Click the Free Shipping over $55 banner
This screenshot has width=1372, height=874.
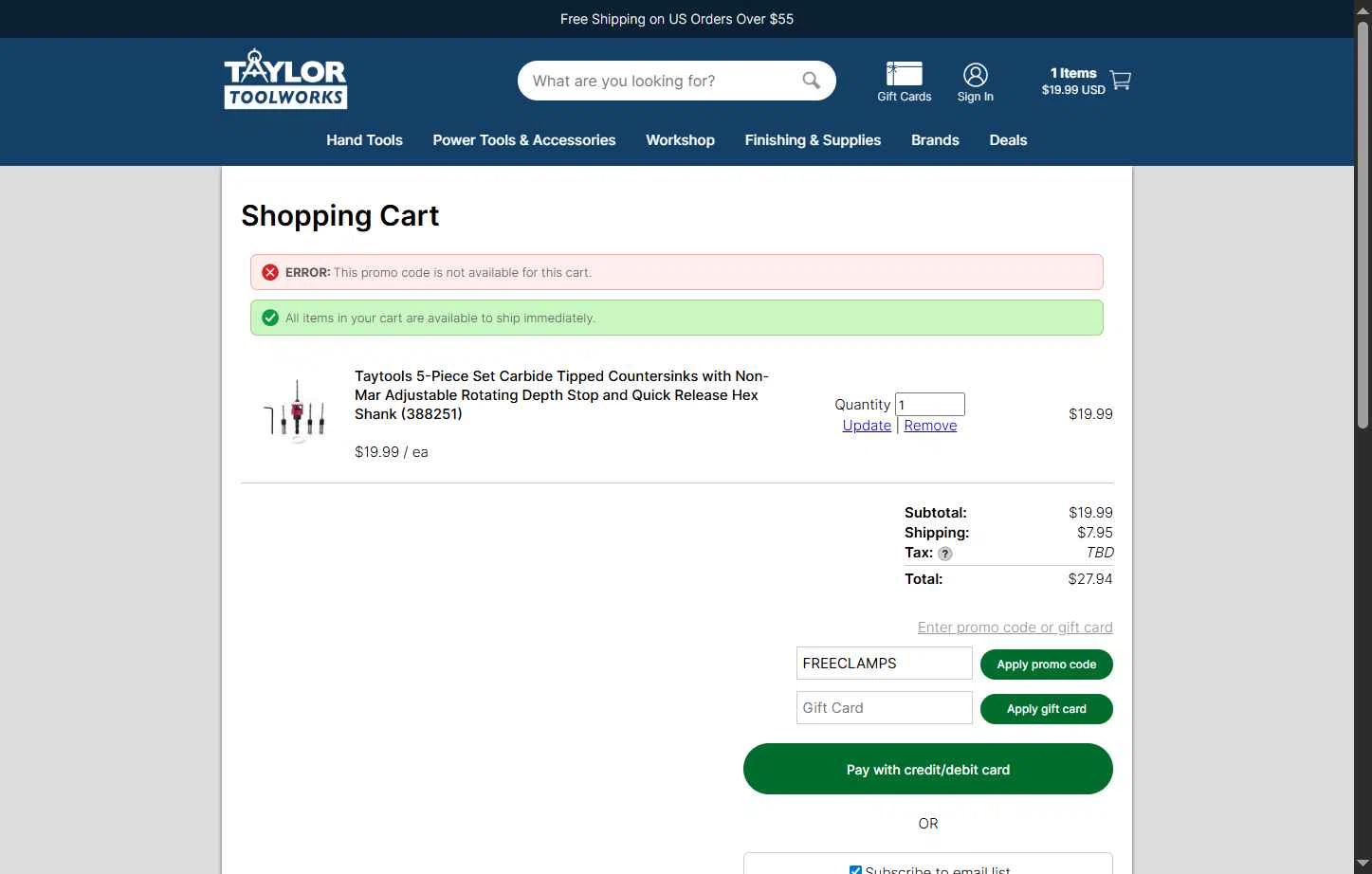(x=677, y=19)
